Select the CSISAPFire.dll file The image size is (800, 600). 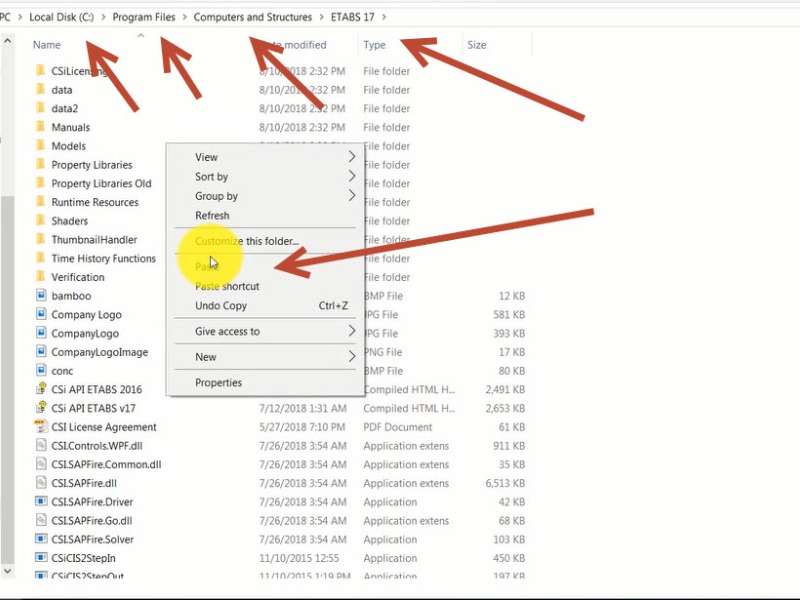[82, 483]
